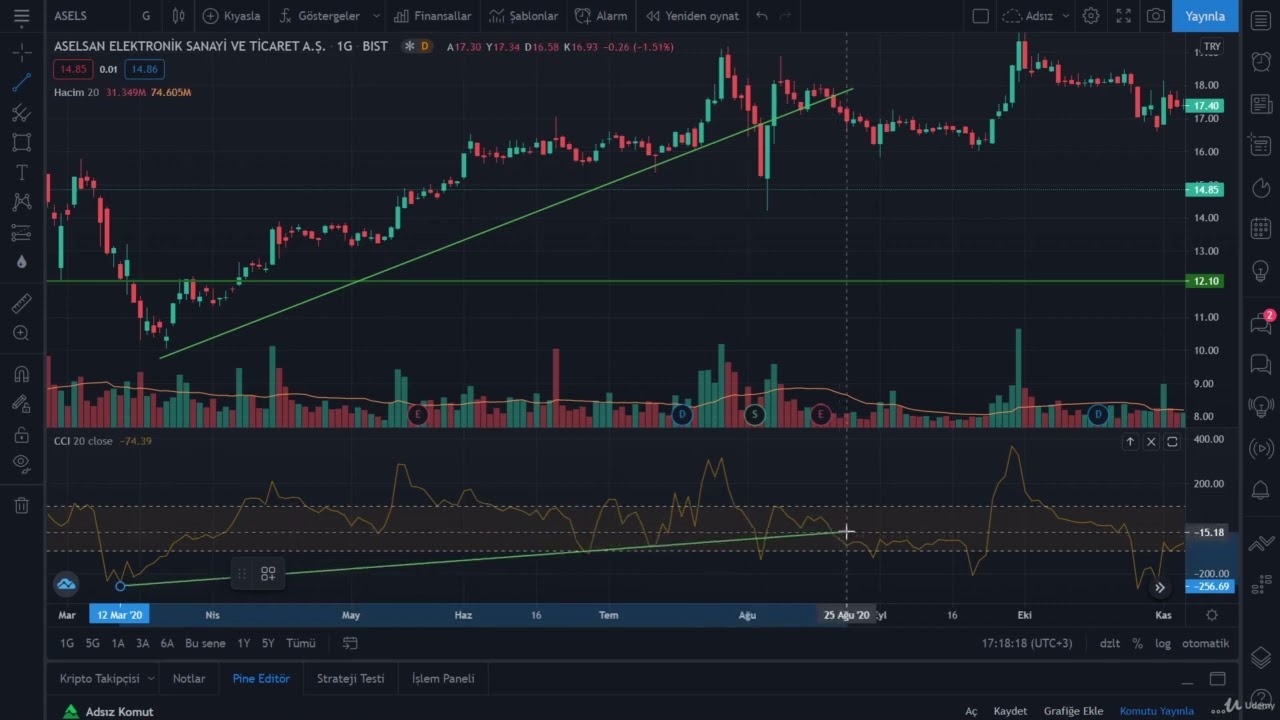This screenshot has height=720, width=1280.
Task: Start Yeniden oynat bar replay
Action: click(x=692, y=16)
